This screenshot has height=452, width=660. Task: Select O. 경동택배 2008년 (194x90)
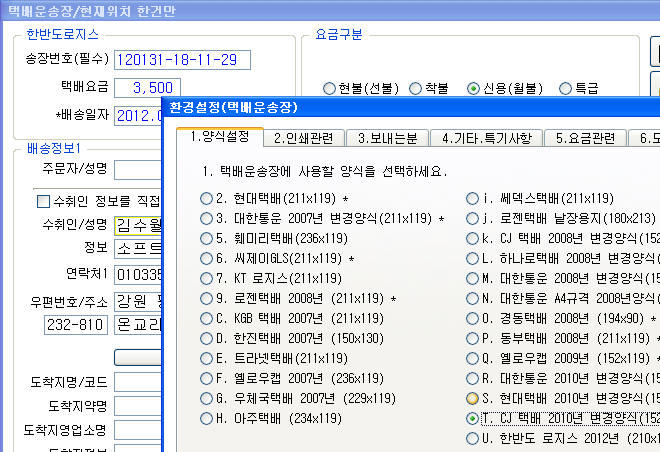472,318
